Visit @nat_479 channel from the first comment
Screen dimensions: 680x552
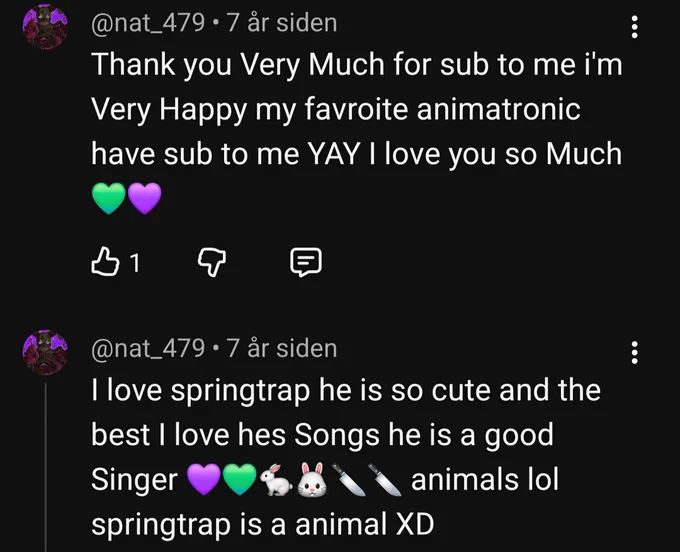pyautogui.click(x=147, y=23)
